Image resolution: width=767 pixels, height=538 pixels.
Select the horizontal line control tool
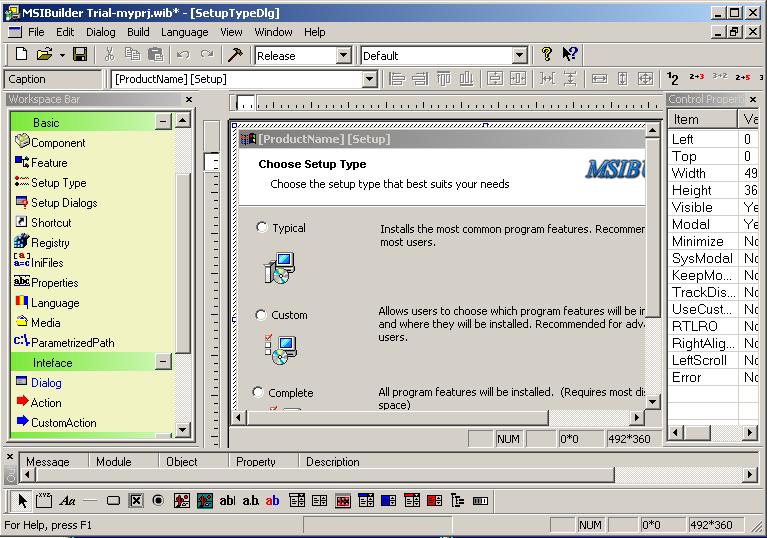pyautogui.click(x=90, y=500)
